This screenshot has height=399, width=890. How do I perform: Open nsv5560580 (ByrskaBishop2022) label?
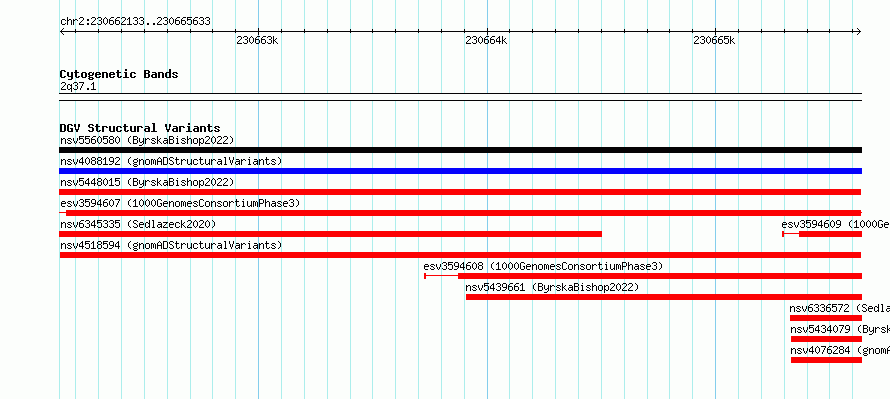pyautogui.click(x=147, y=140)
